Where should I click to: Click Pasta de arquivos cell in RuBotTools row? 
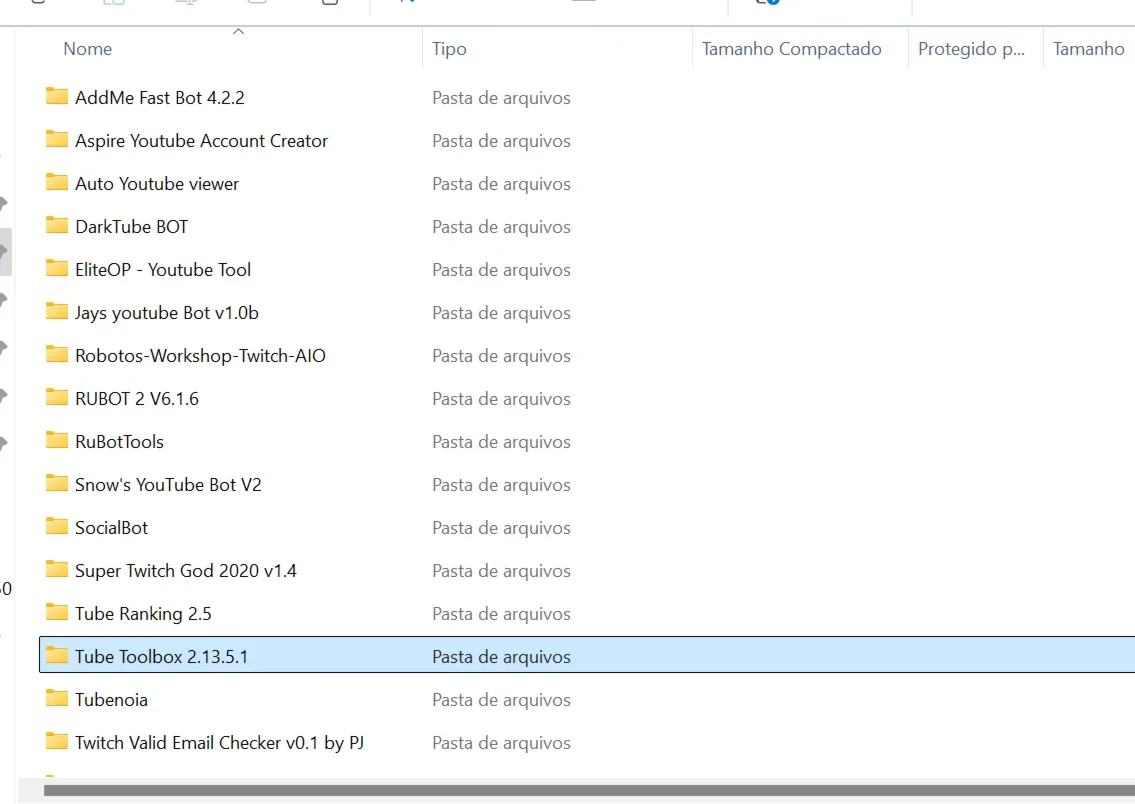click(501, 442)
